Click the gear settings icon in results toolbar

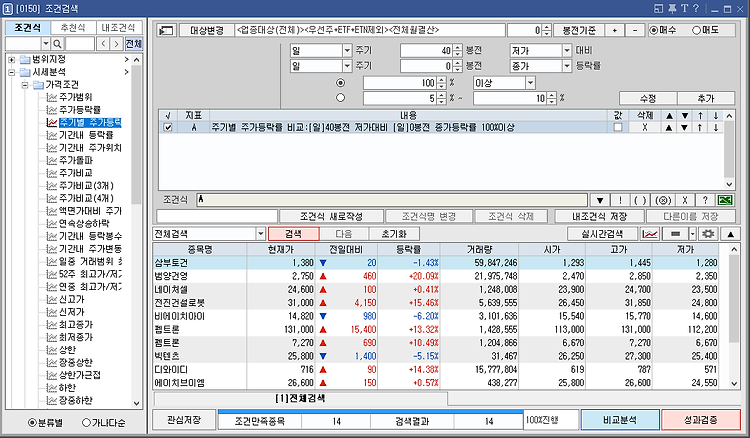click(x=708, y=234)
